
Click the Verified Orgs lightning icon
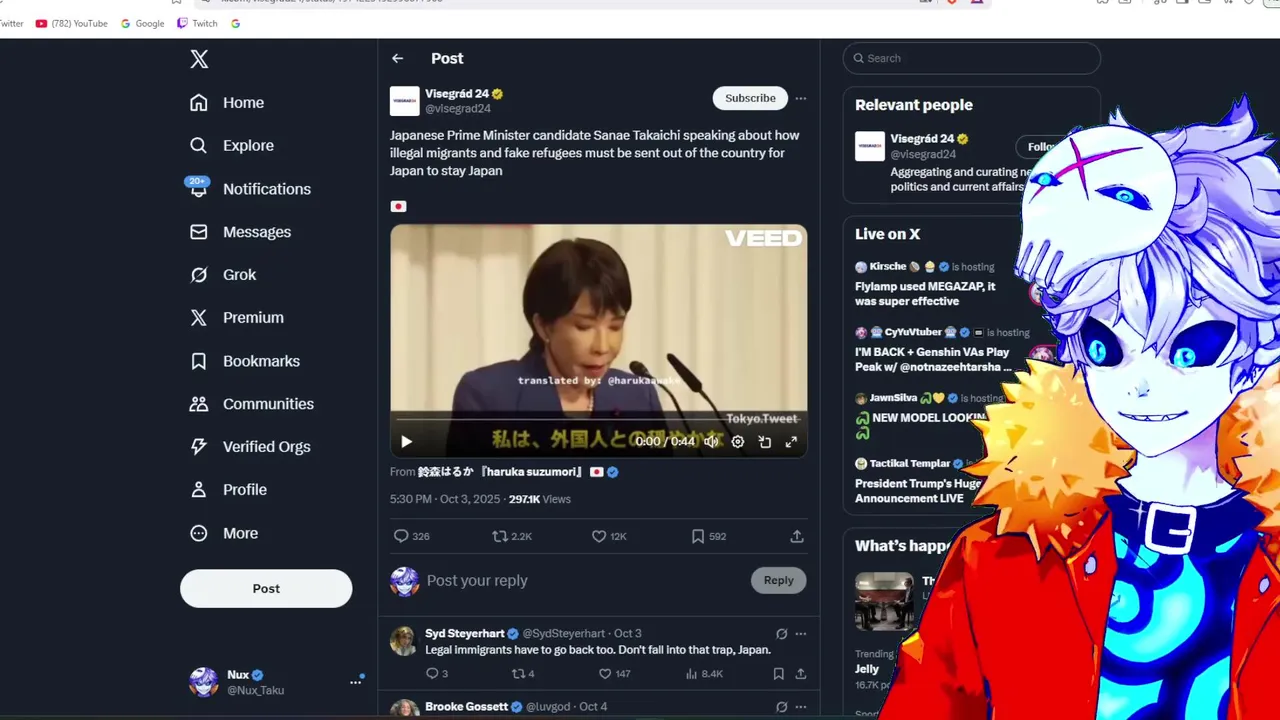[199, 447]
